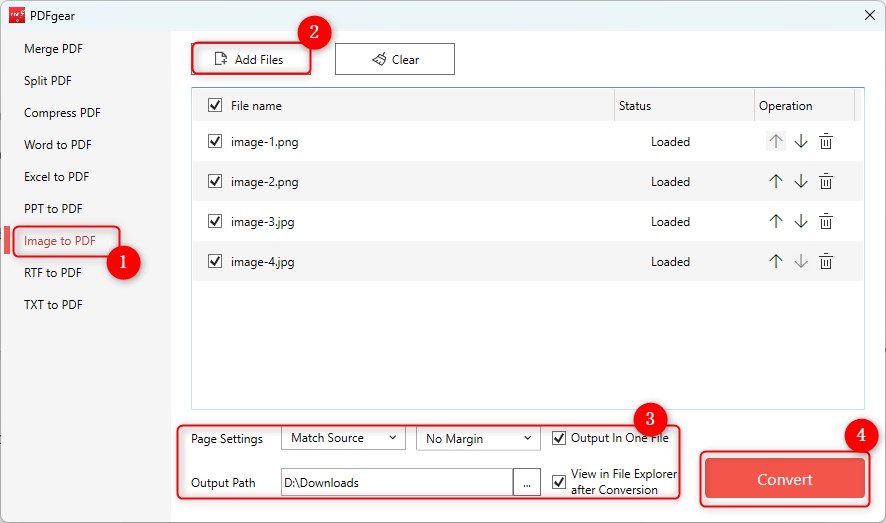
Task: Switch to Merge PDF in the sidebar
Action: (54, 49)
